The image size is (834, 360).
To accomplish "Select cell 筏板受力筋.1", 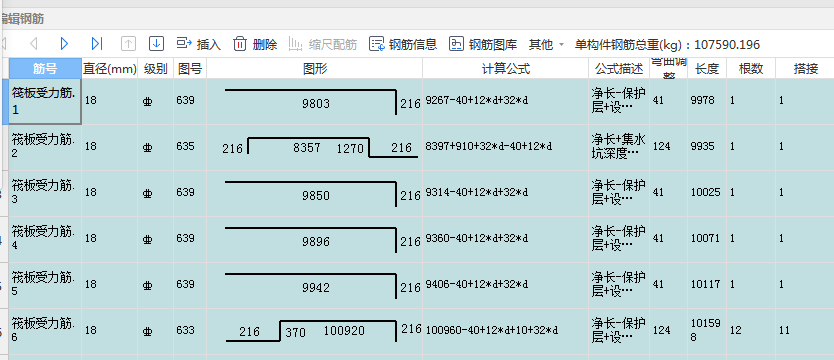I will tap(45, 102).
